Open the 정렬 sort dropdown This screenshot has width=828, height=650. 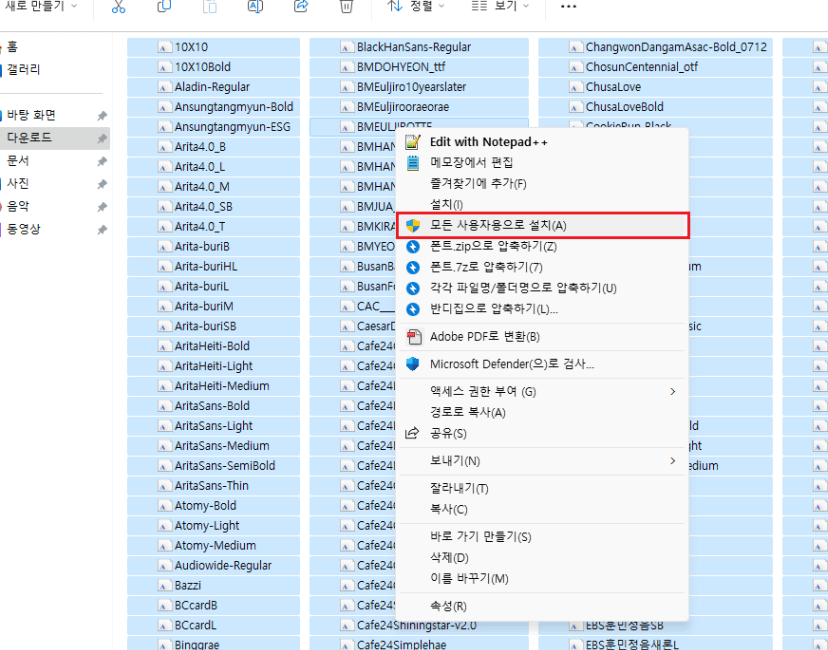tap(416, 6)
